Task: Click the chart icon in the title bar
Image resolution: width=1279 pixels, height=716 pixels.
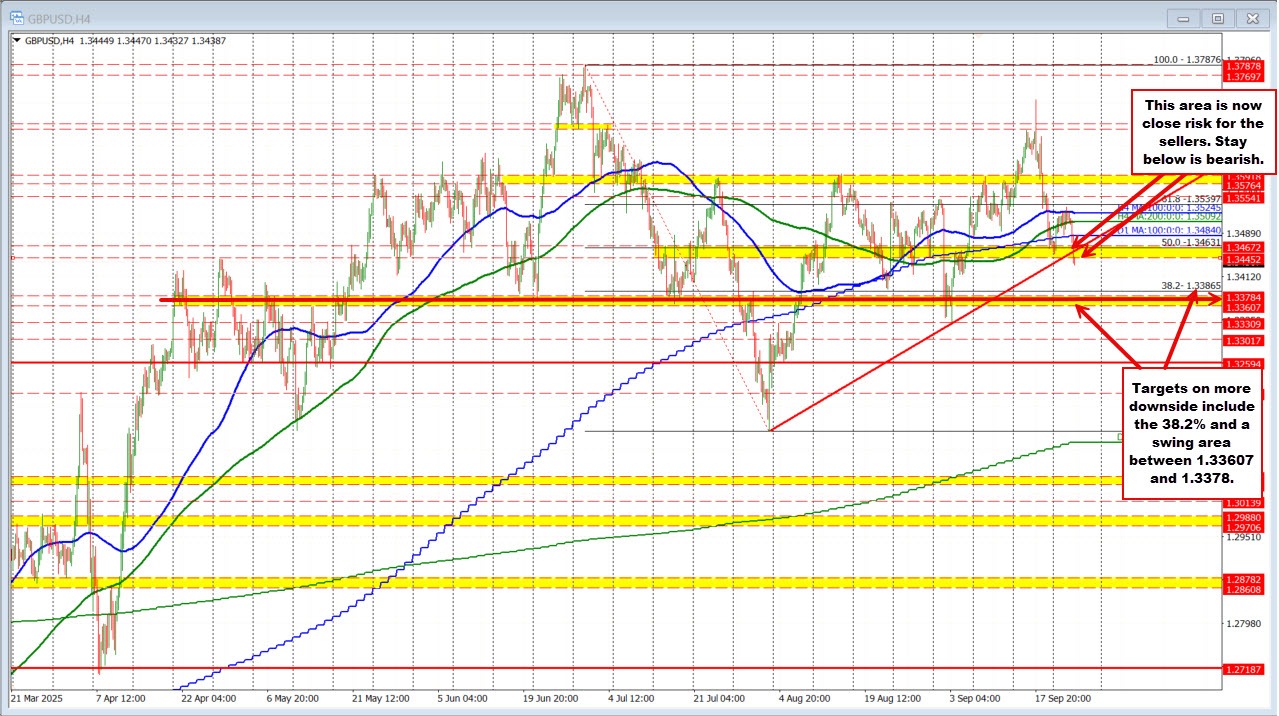Action: coord(17,17)
